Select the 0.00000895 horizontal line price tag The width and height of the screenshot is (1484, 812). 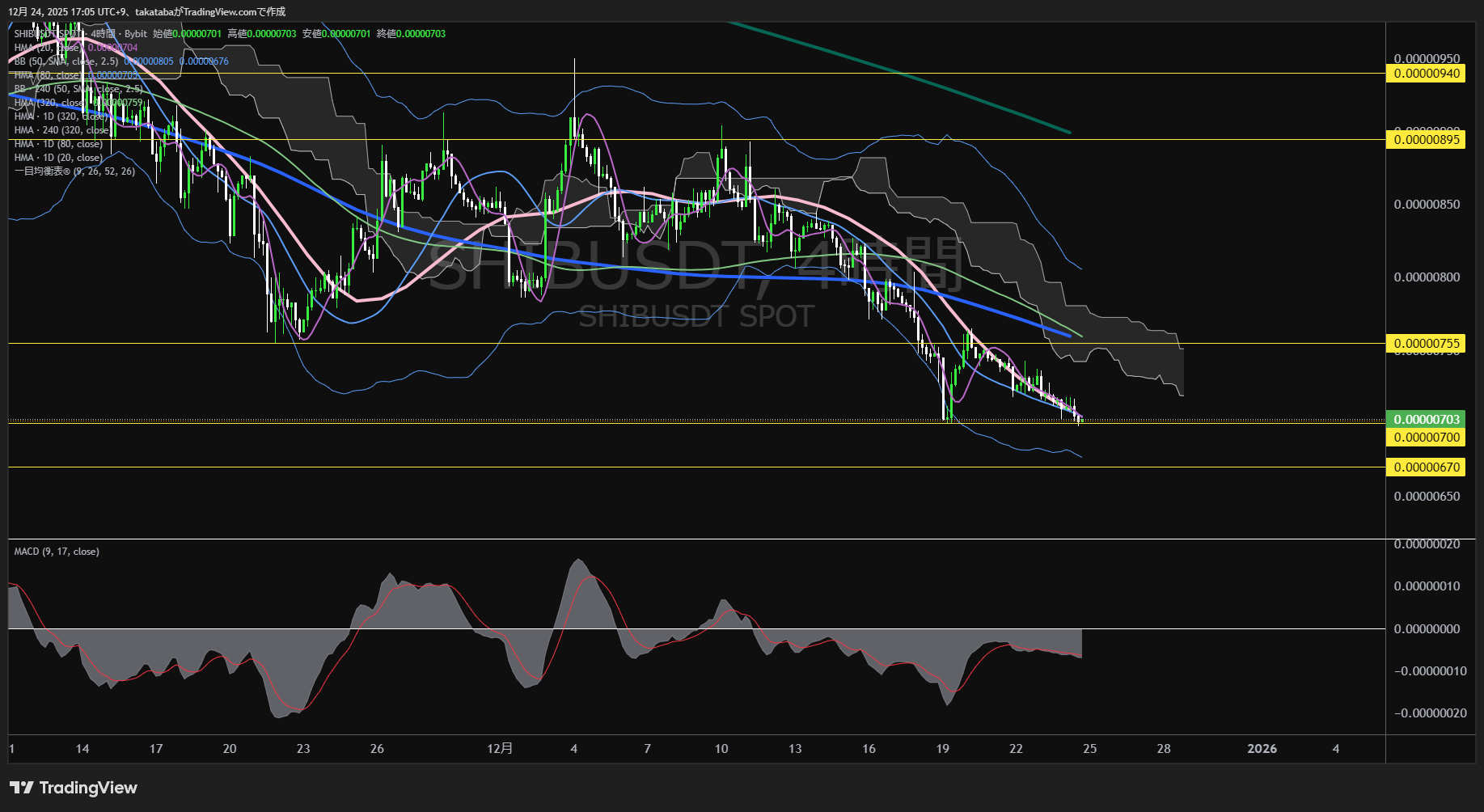1427,140
